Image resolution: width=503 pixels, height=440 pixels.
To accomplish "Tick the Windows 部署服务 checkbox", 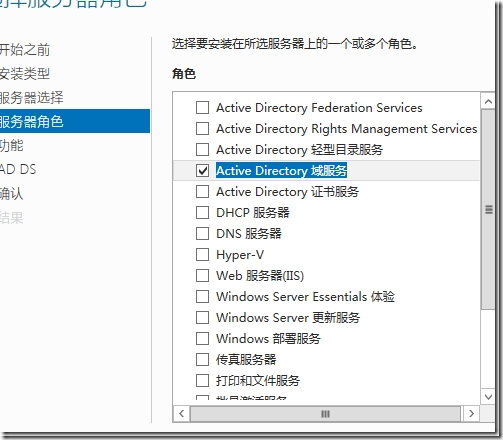I will (202, 339).
